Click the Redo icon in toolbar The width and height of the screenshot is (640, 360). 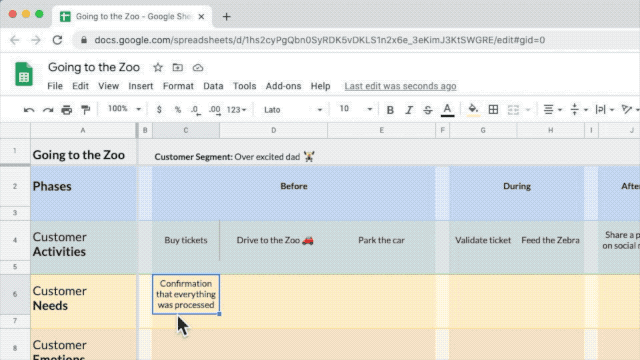tap(48, 110)
